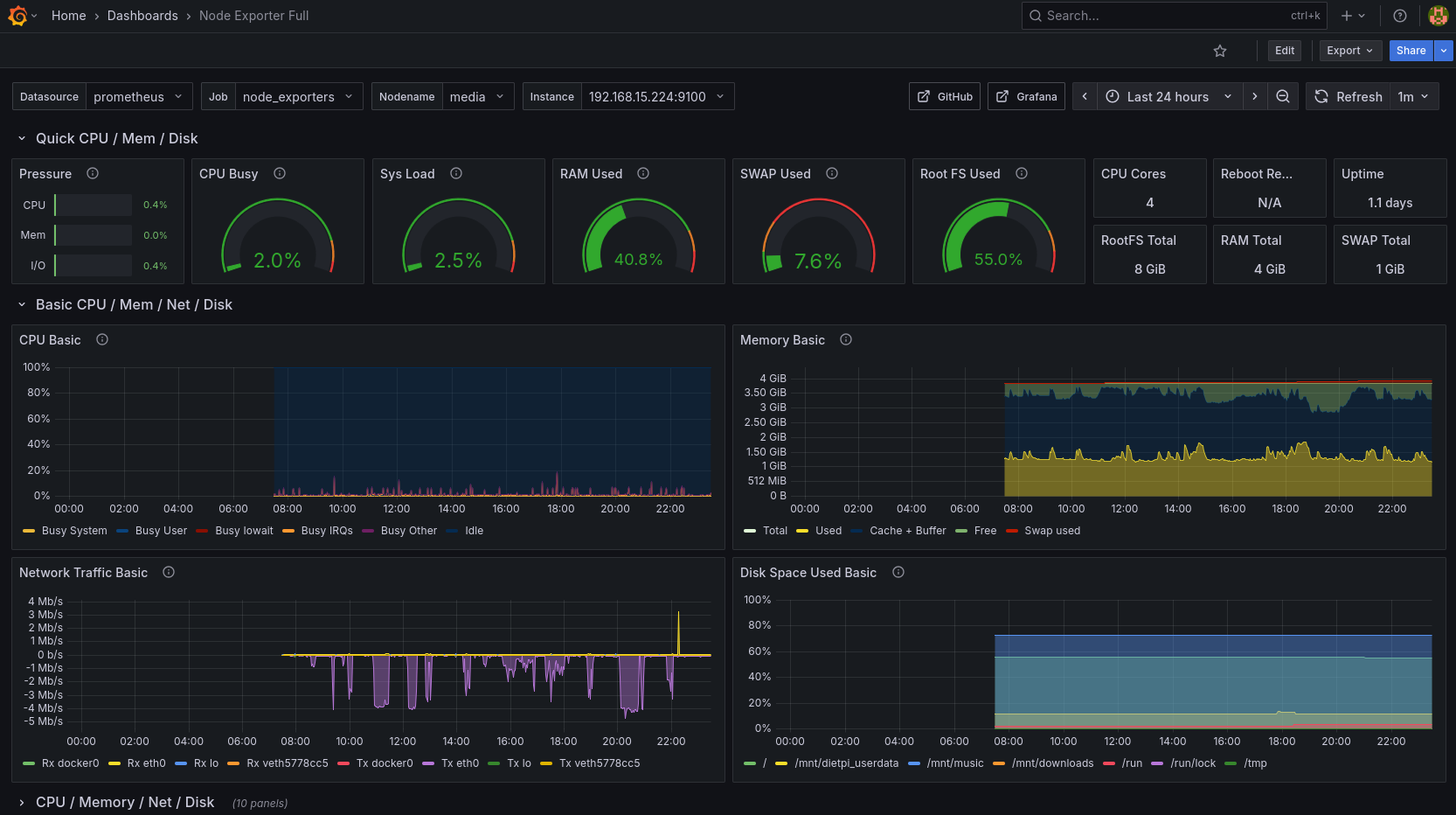Click the Search input field
Screen dimensions: 1456x815
pyautogui.click(x=1162, y=16)
